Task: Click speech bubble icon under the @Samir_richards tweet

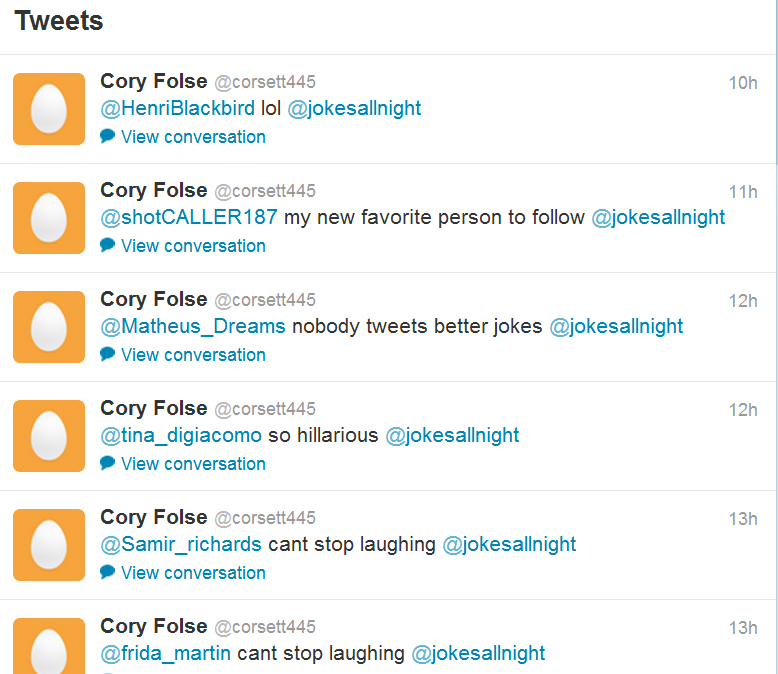Action: (x=107, y=572)
